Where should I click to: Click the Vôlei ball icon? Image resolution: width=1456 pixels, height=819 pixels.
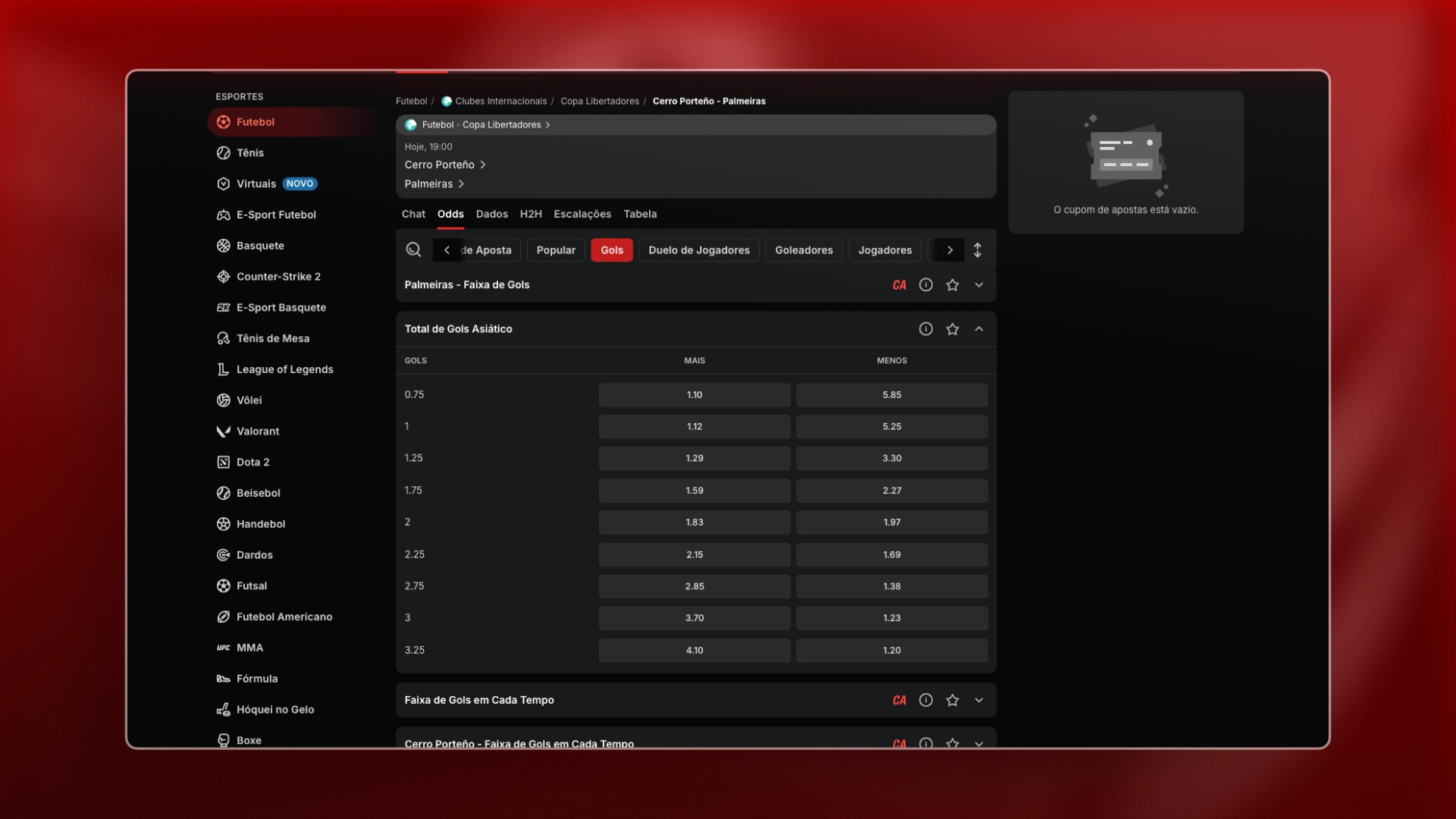[x=223, y=400]
